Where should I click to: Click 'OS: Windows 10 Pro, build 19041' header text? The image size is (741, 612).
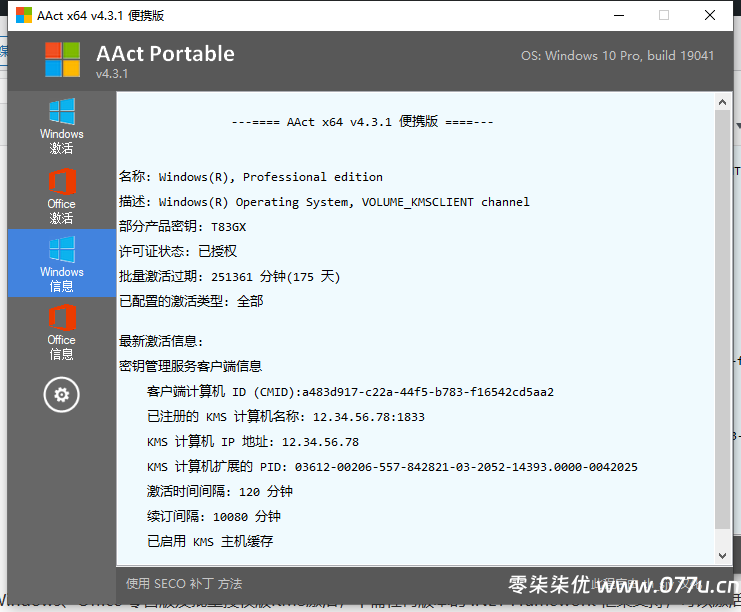[x=617, y=56]
